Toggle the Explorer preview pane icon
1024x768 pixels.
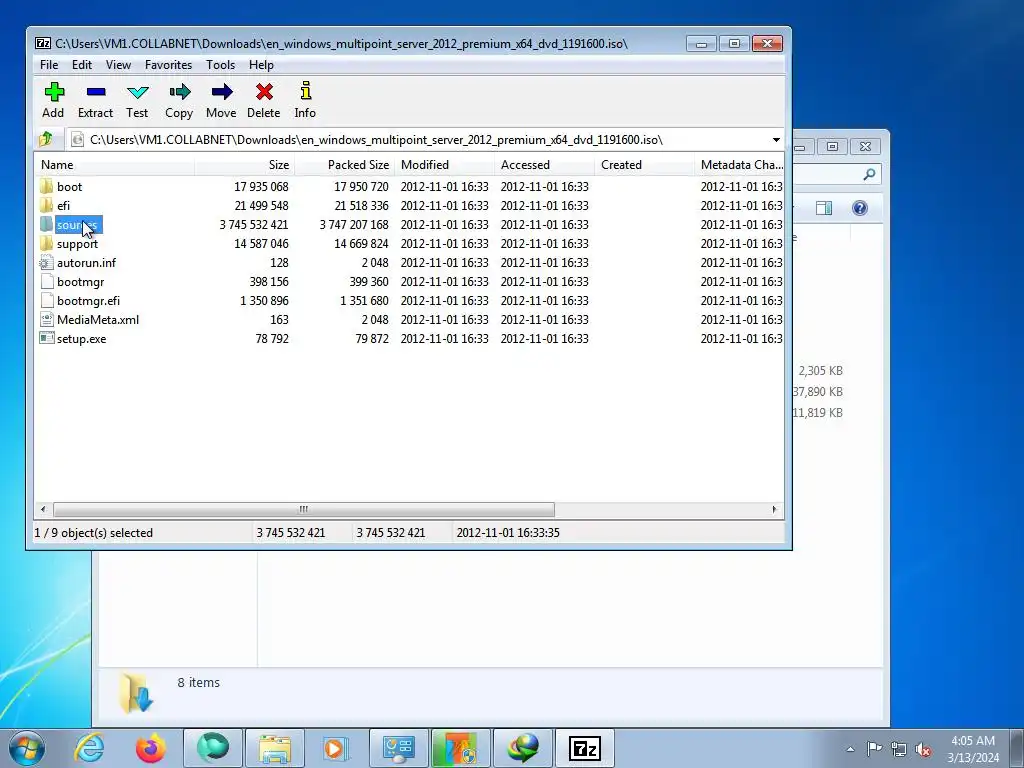(x=824, y=208)
